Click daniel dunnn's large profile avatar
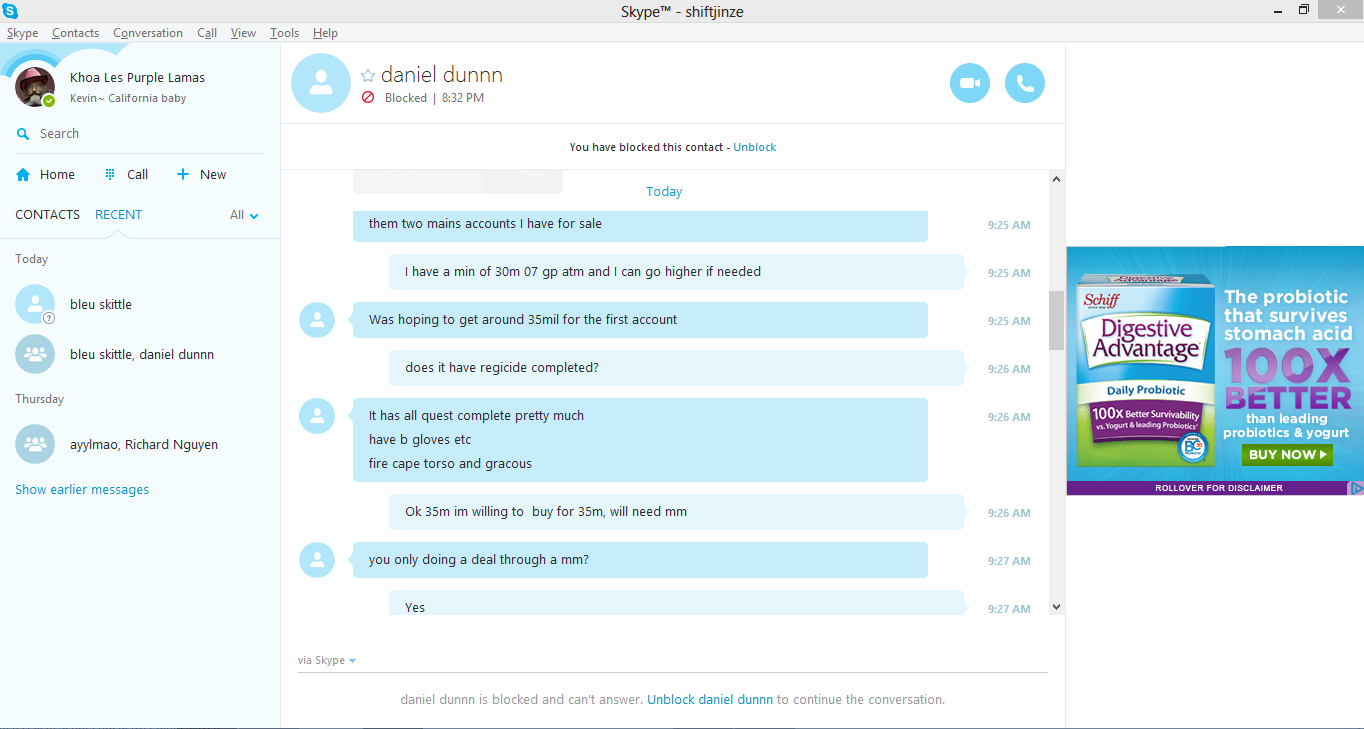The width and height of the screenshot is (1364, 729). coord(321,83)
